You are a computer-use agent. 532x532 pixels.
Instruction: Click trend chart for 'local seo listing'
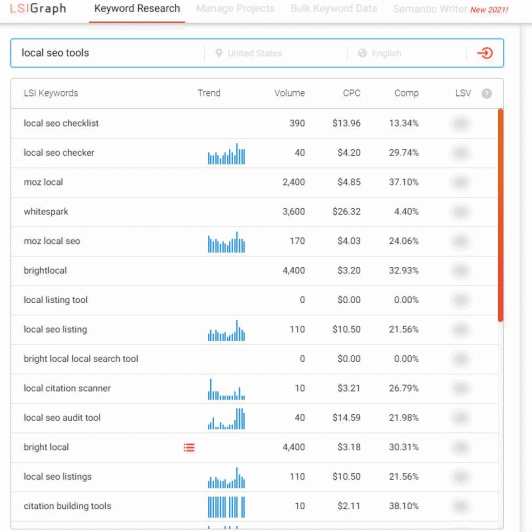click(226, 330)
